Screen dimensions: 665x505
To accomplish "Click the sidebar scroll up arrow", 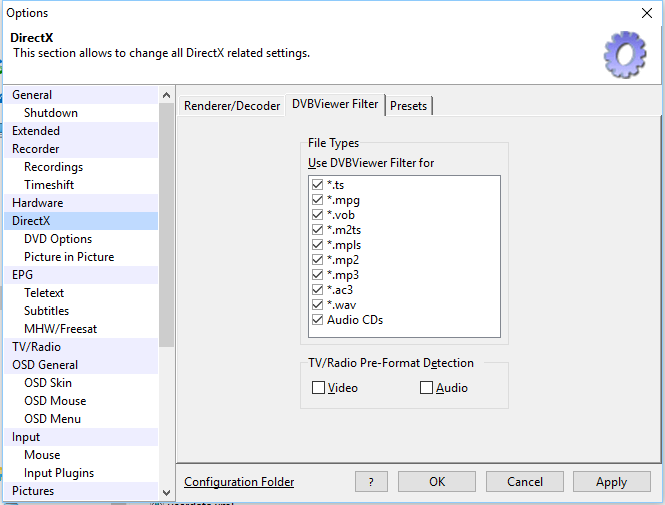I will point(166,96).
